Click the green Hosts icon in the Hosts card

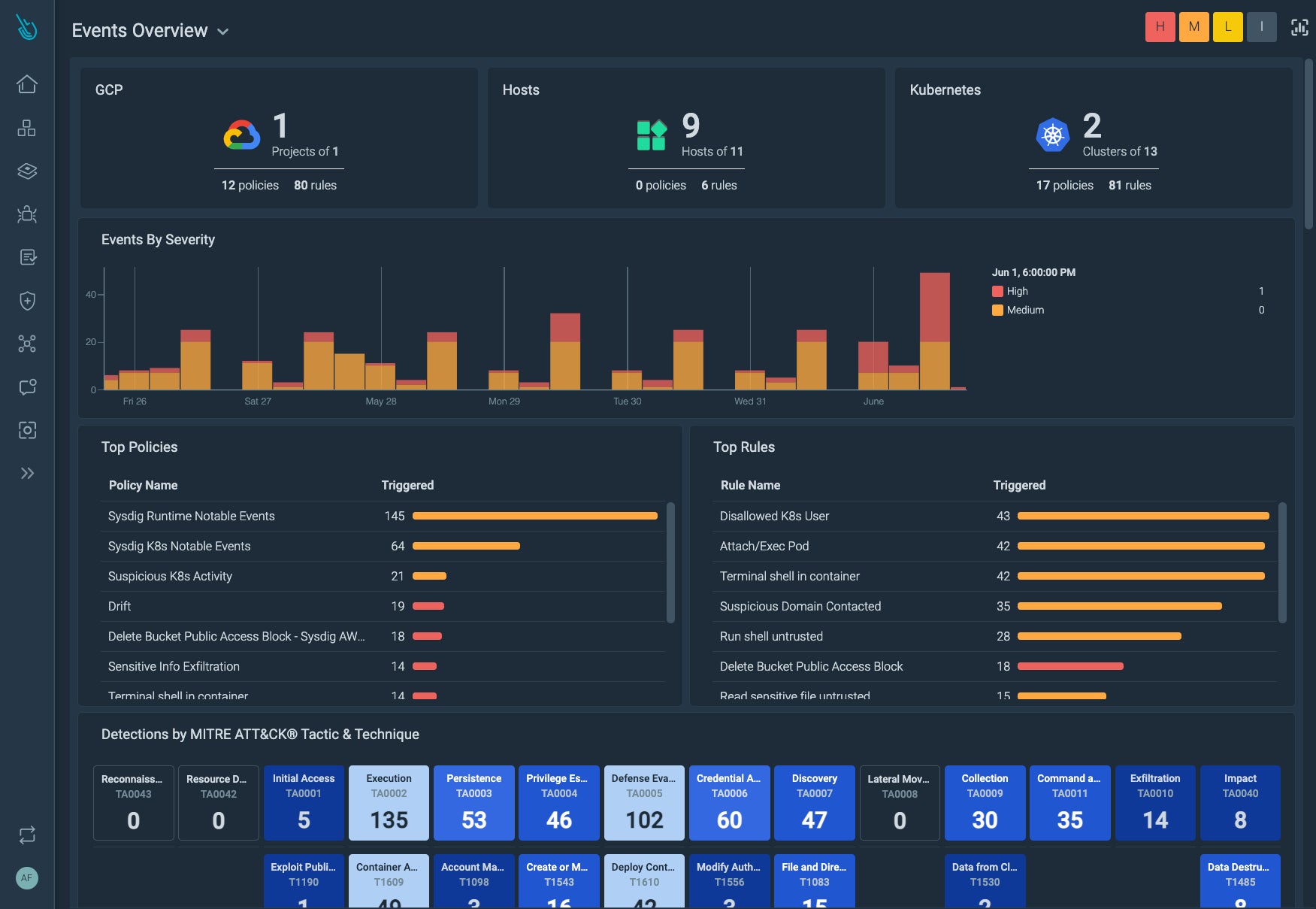(652, 135)
